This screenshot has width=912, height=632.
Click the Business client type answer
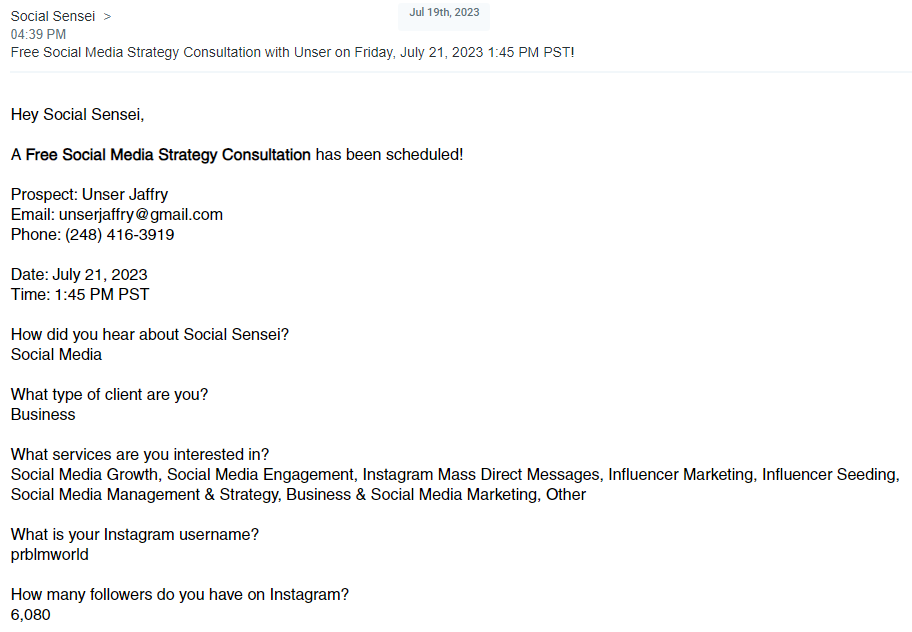point(43,415)
